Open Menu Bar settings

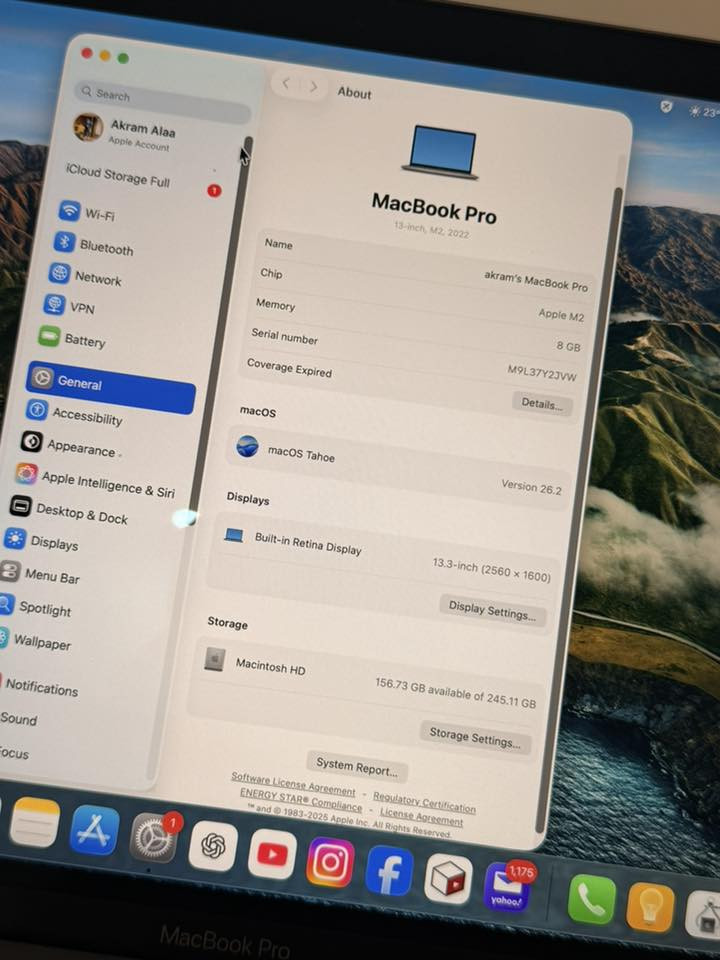click(x=40, y=574)
